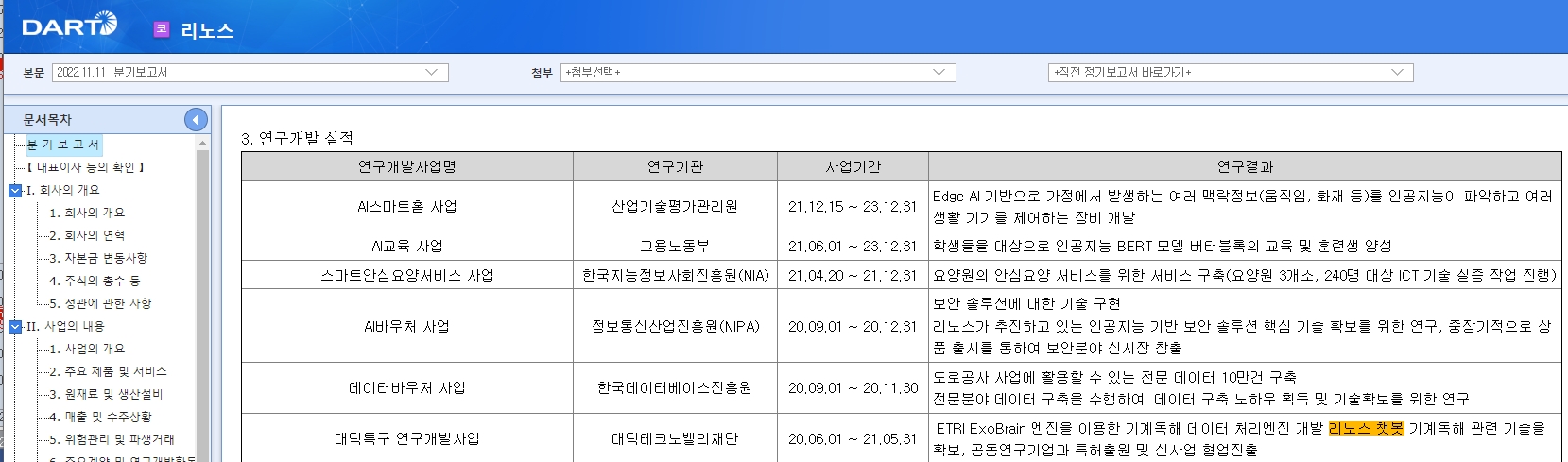The image size is (1568, 462).
Task: Go to 2. 주요 제품 및 서비스 subsection
Action: (x=108, y=371)
